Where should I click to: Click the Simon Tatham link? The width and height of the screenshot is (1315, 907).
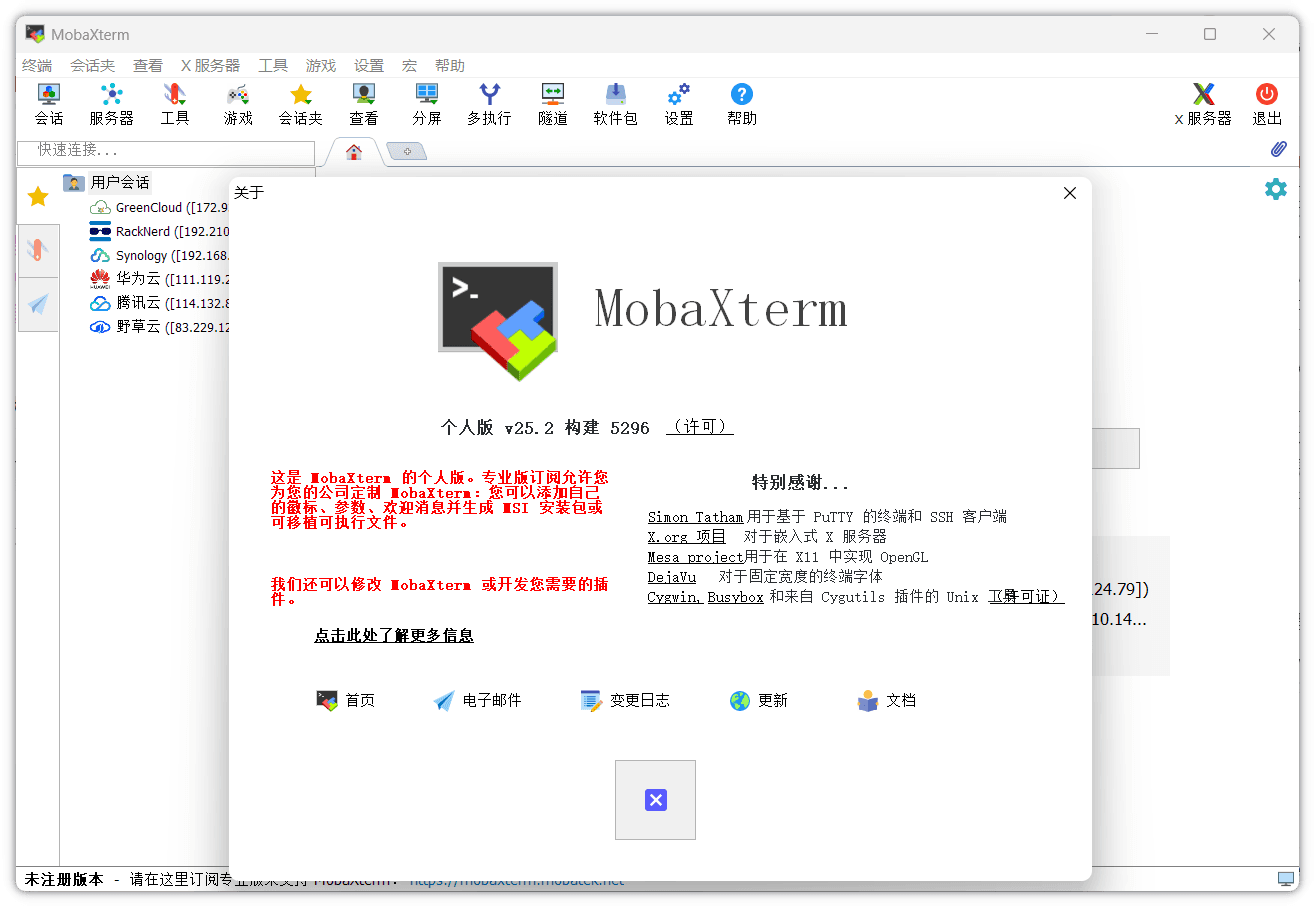(695, 517)
